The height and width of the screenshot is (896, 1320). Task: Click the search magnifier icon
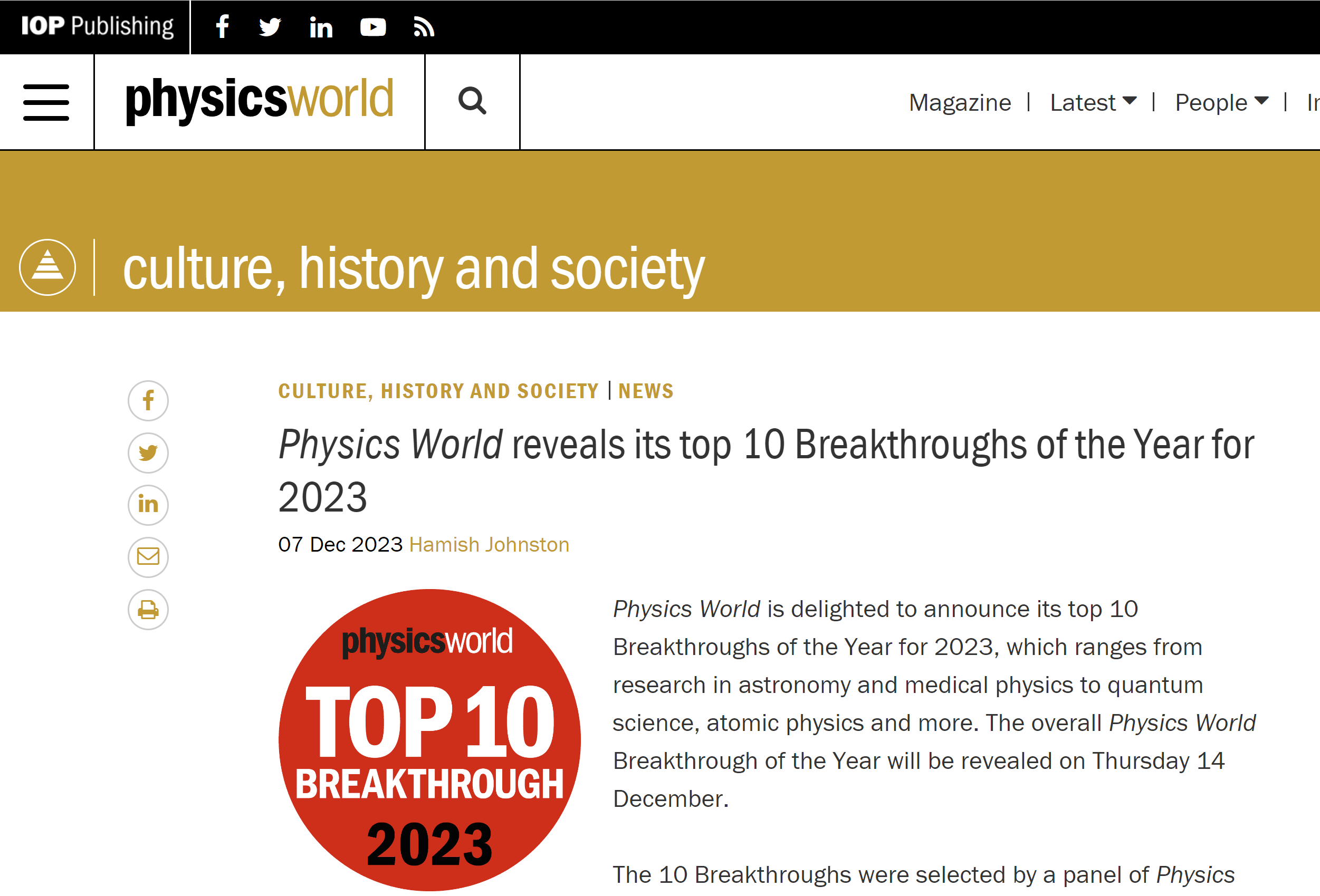(472, 102)
